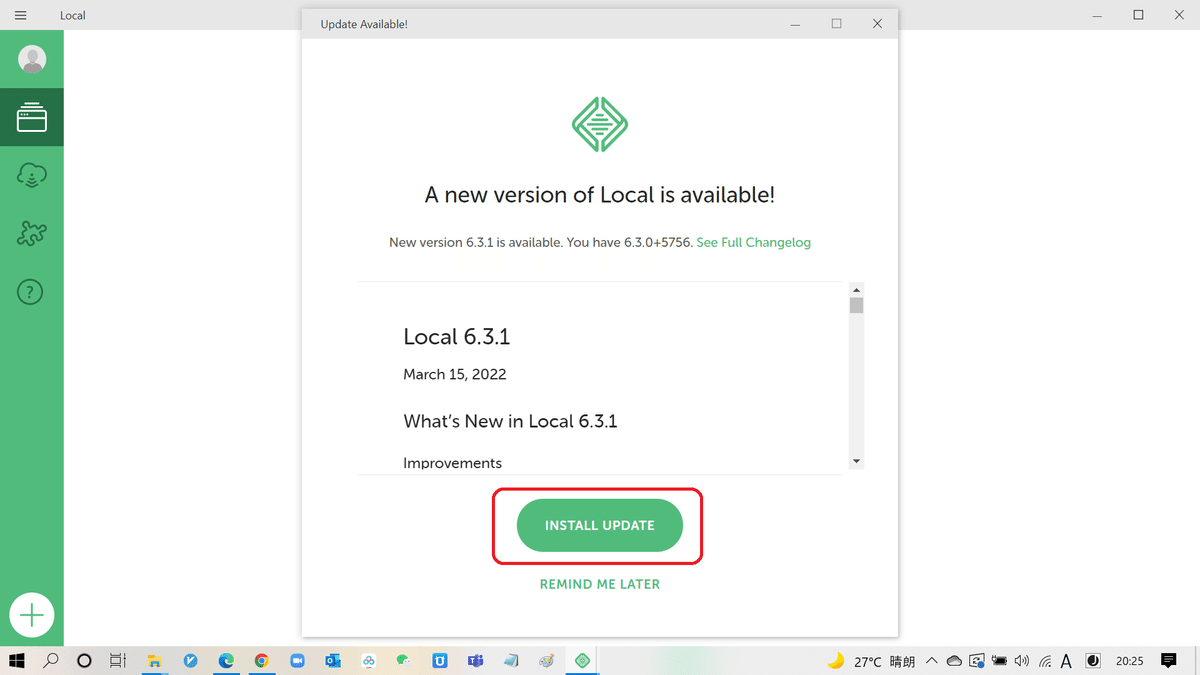Open the clock showing 20:25
Image resolution: width=1200 pixels, height=675 pixels.
click(x=1130, y=661)
